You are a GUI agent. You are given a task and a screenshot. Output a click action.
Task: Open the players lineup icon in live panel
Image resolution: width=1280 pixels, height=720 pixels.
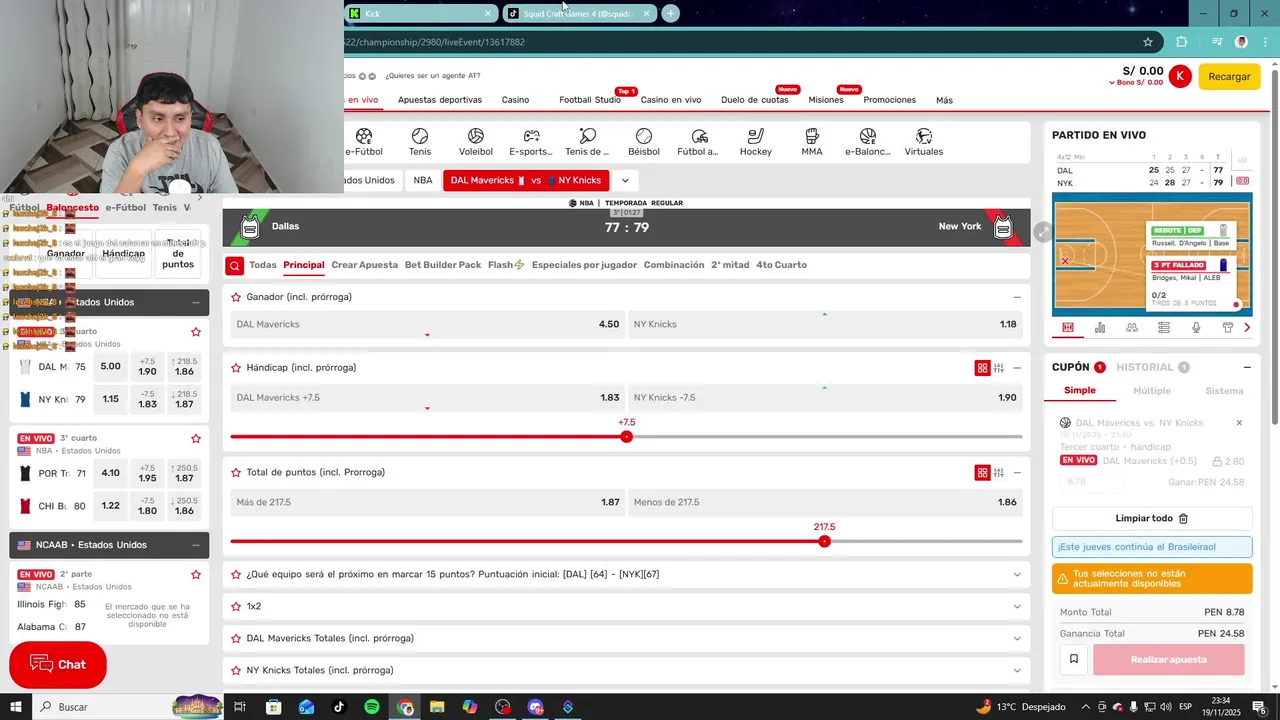pos(1132,327)
